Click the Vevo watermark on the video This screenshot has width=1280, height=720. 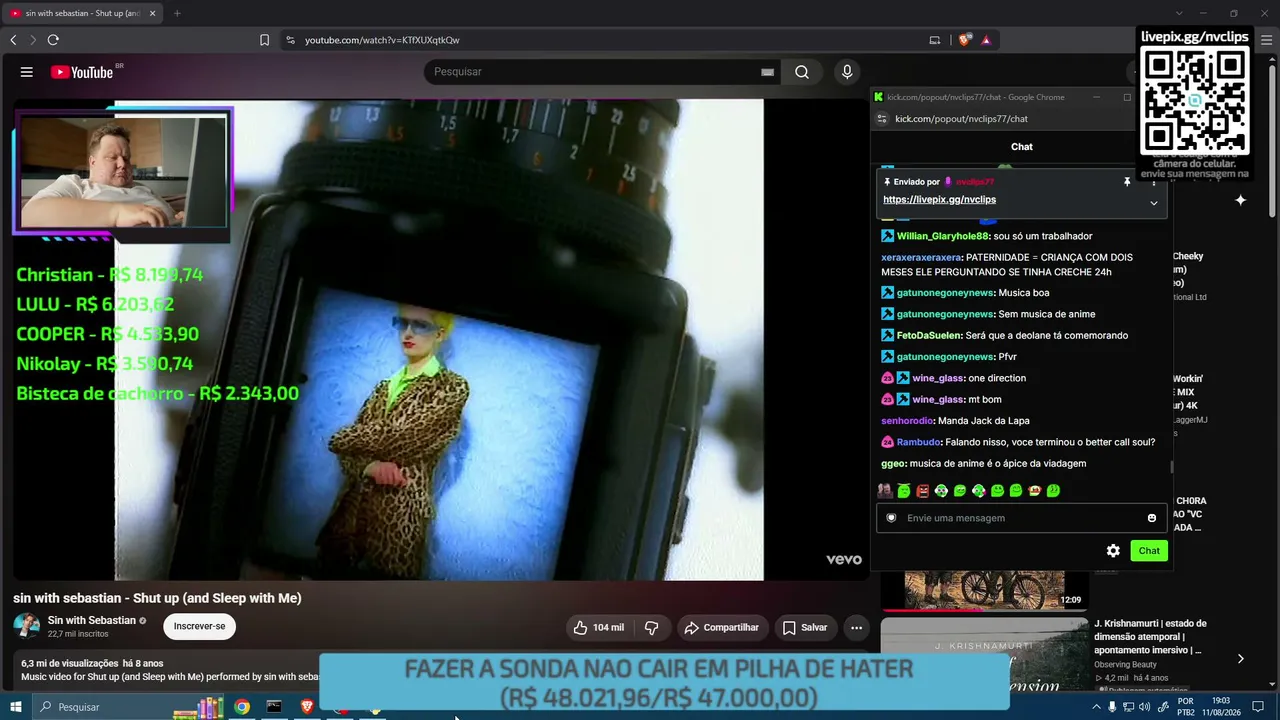coord(843,560)
